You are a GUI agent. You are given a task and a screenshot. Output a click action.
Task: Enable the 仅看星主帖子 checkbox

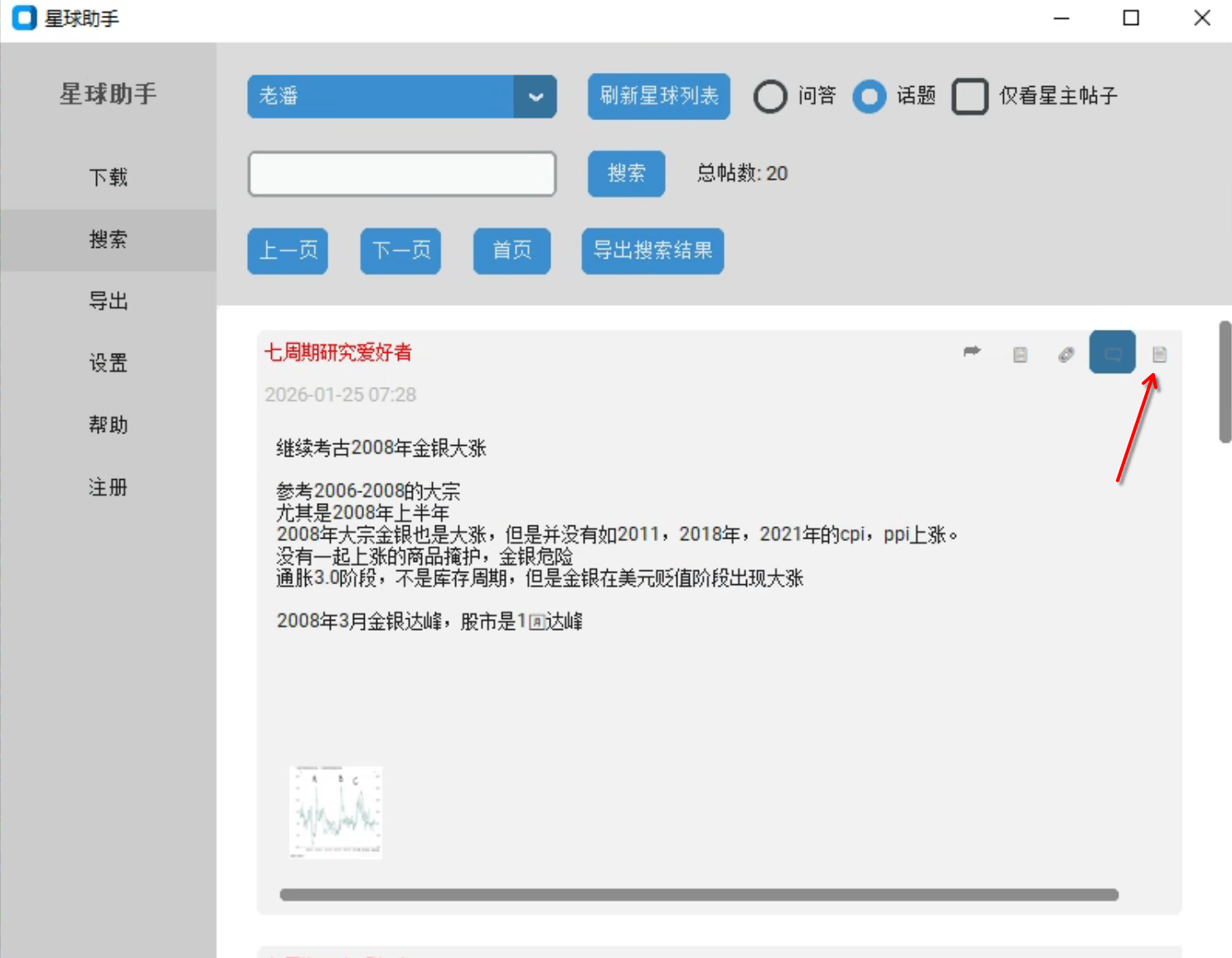pyautogui.click(x=969, y=96)
